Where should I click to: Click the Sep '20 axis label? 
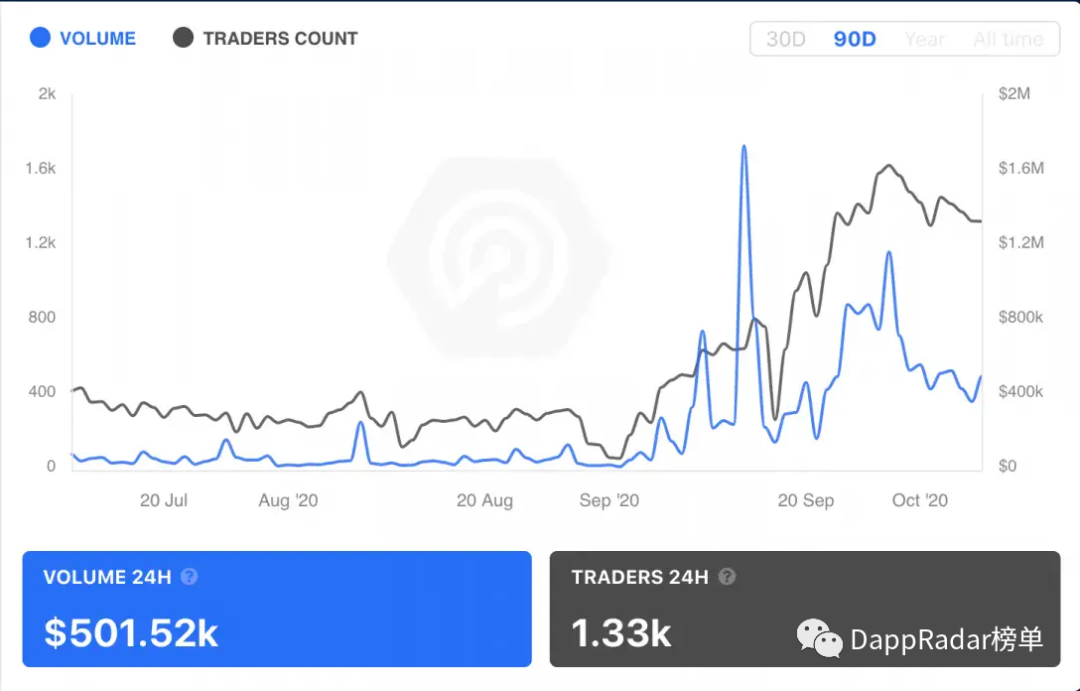(609, 500)
